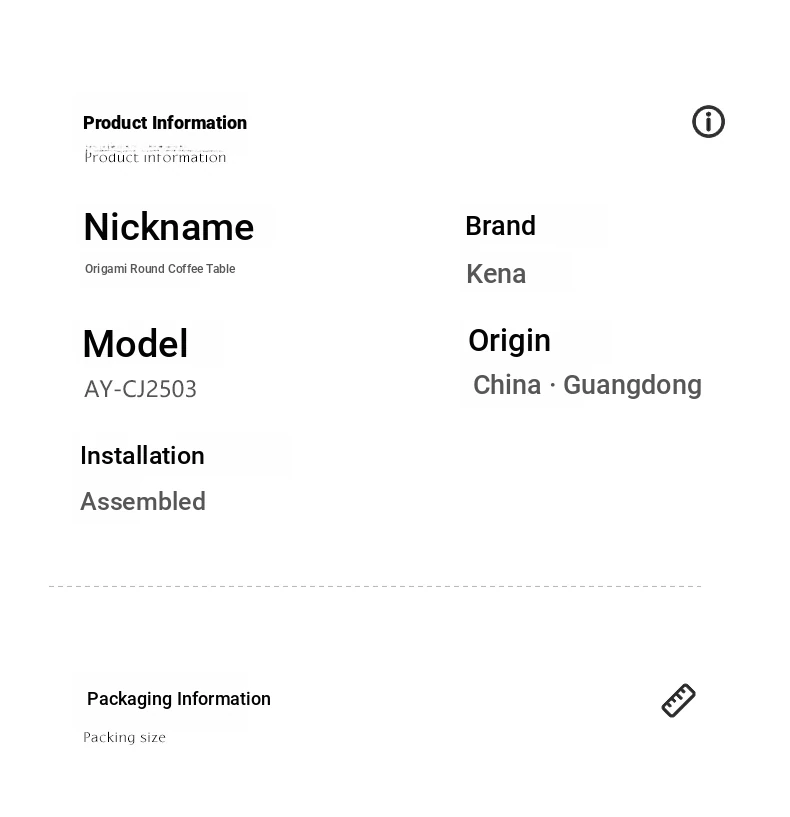This screenshot has height=817, width=790.
Task: Select China · Guangdong origin value
Action: 587,386
